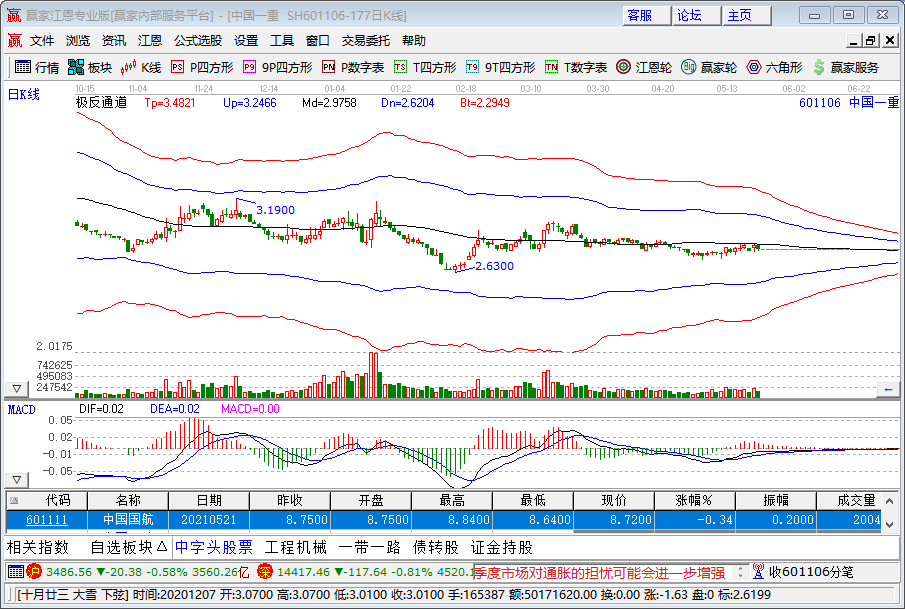Click the Shanghai 沪 index icon
The width and height of the screenshot is (905, 609).
click(34, 571)
